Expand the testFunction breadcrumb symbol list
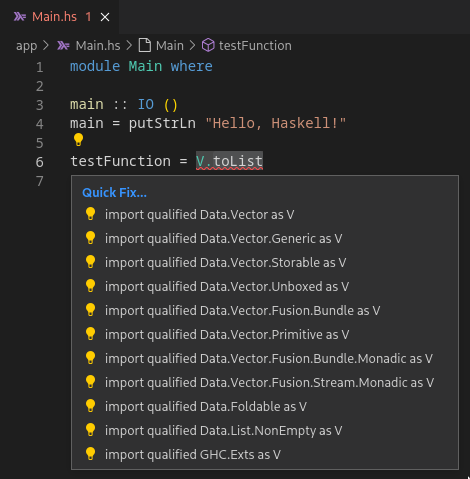The height and width of the screenshot is (479, 470). [x=255, y=45]
